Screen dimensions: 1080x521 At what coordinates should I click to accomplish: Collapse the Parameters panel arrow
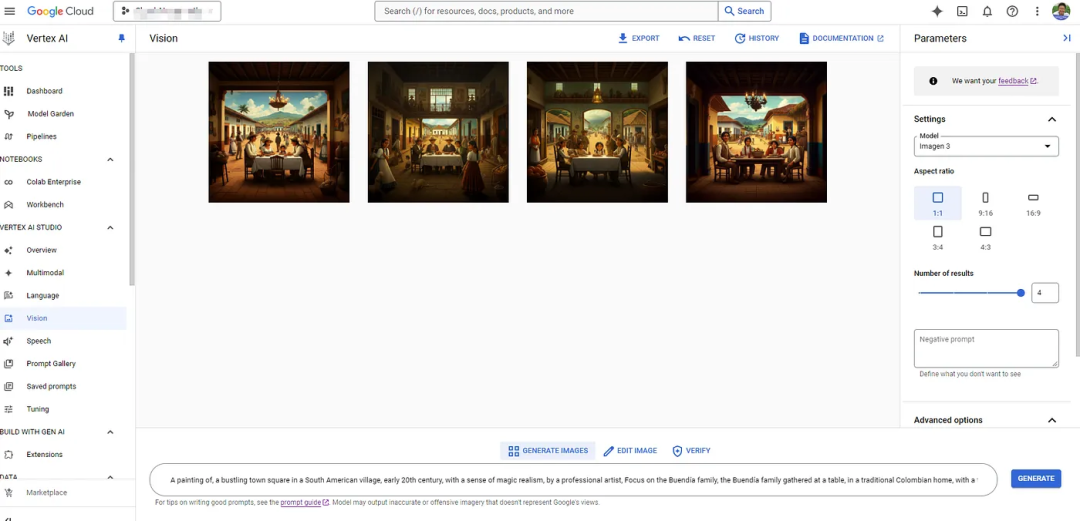1067,39
